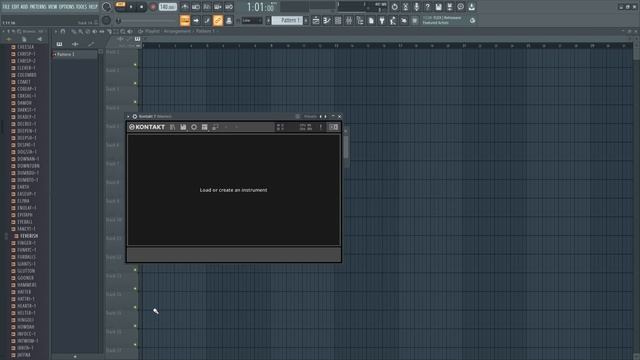Select Pattern 1 in the picker panel

pos(74,54)
